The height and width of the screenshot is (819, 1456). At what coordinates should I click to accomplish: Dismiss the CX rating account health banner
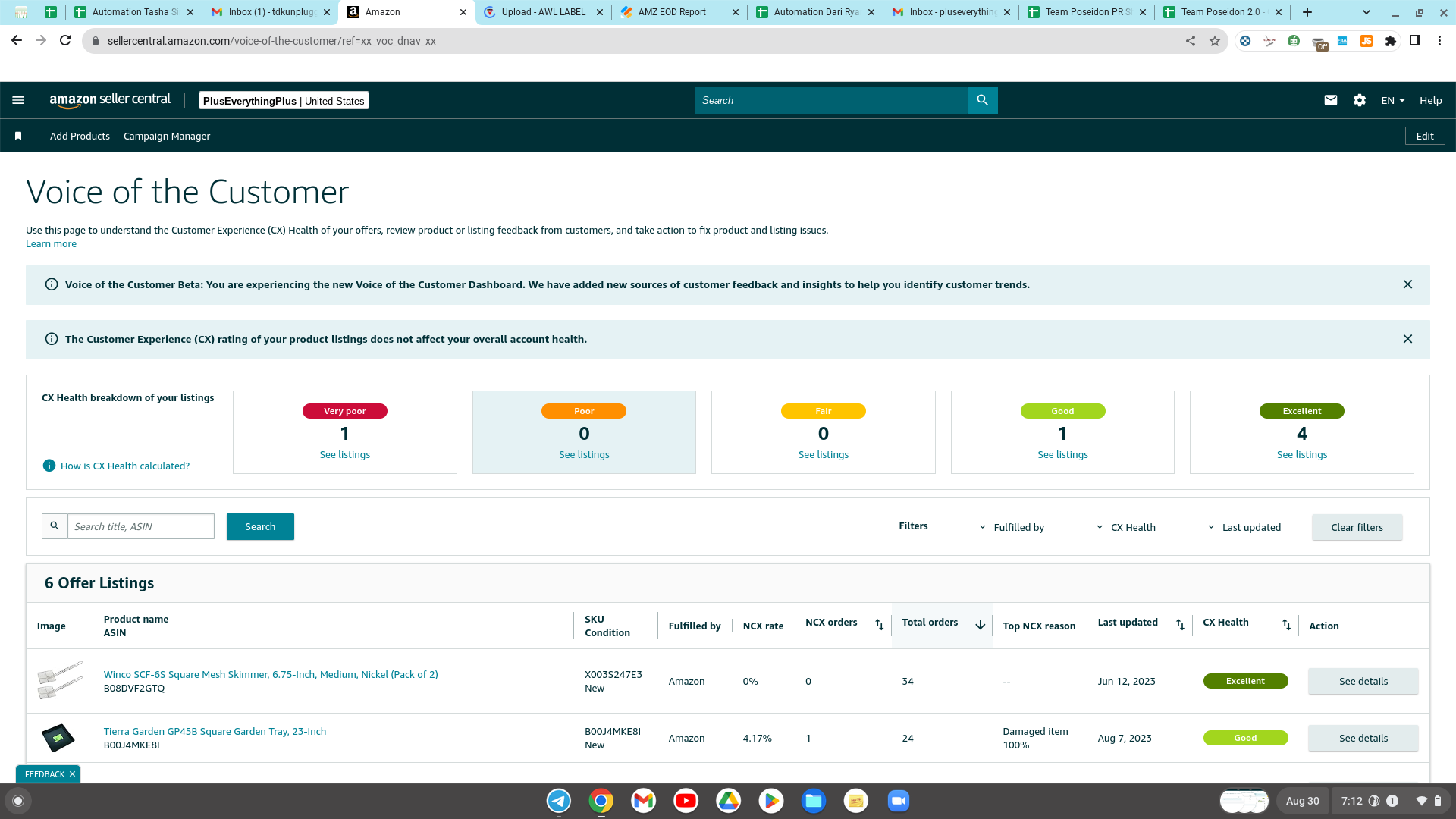tap(1407, 339)
